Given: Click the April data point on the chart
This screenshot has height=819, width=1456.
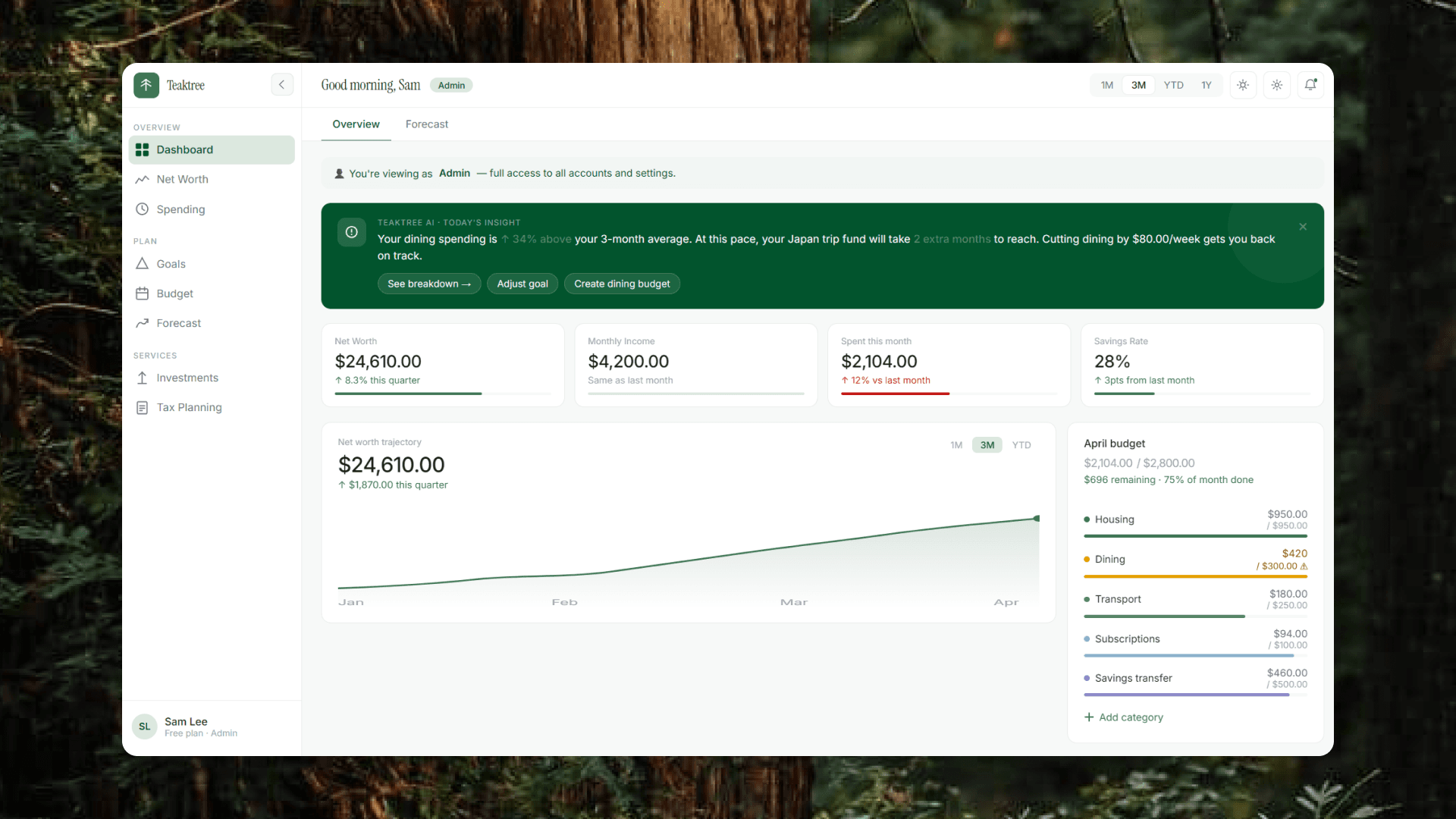Looking at the screenshot, I should pos(1037,519).
